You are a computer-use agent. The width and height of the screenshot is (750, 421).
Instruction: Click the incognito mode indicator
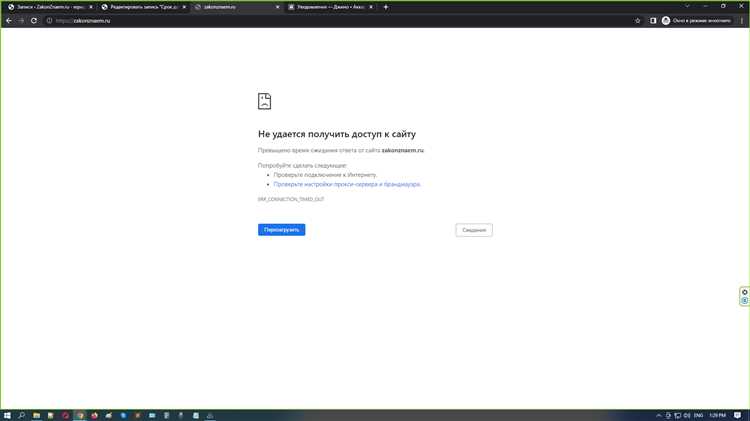[696, 20]
